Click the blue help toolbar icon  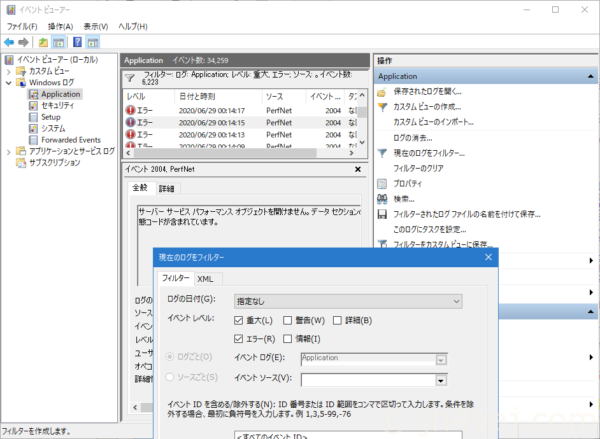[x=76, y=42]
